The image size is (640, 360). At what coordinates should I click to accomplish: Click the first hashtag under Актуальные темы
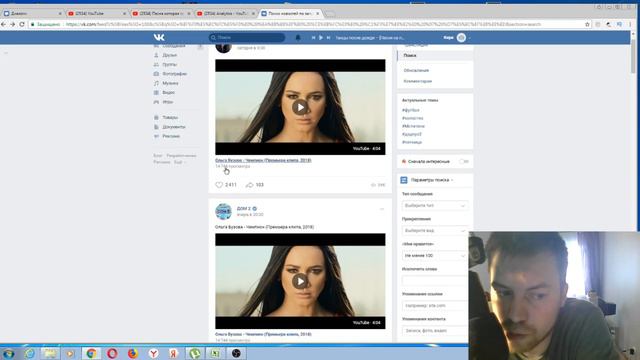411,110
